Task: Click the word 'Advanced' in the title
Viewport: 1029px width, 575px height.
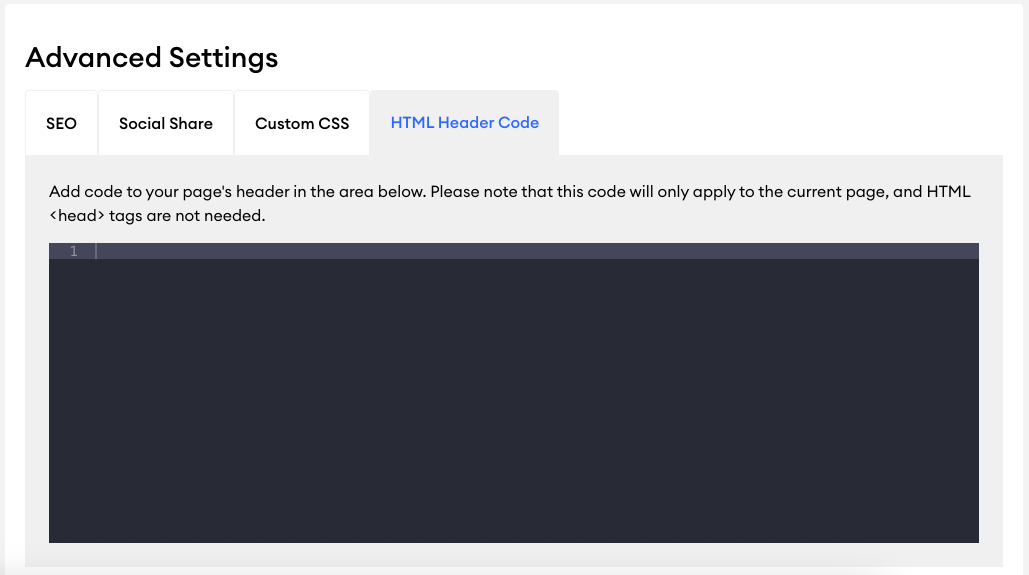Action: [93, 57]
